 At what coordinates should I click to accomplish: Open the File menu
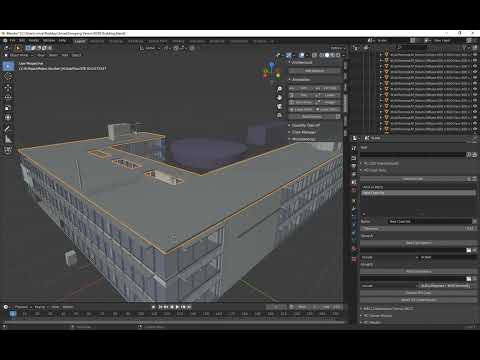pos(13,41)
